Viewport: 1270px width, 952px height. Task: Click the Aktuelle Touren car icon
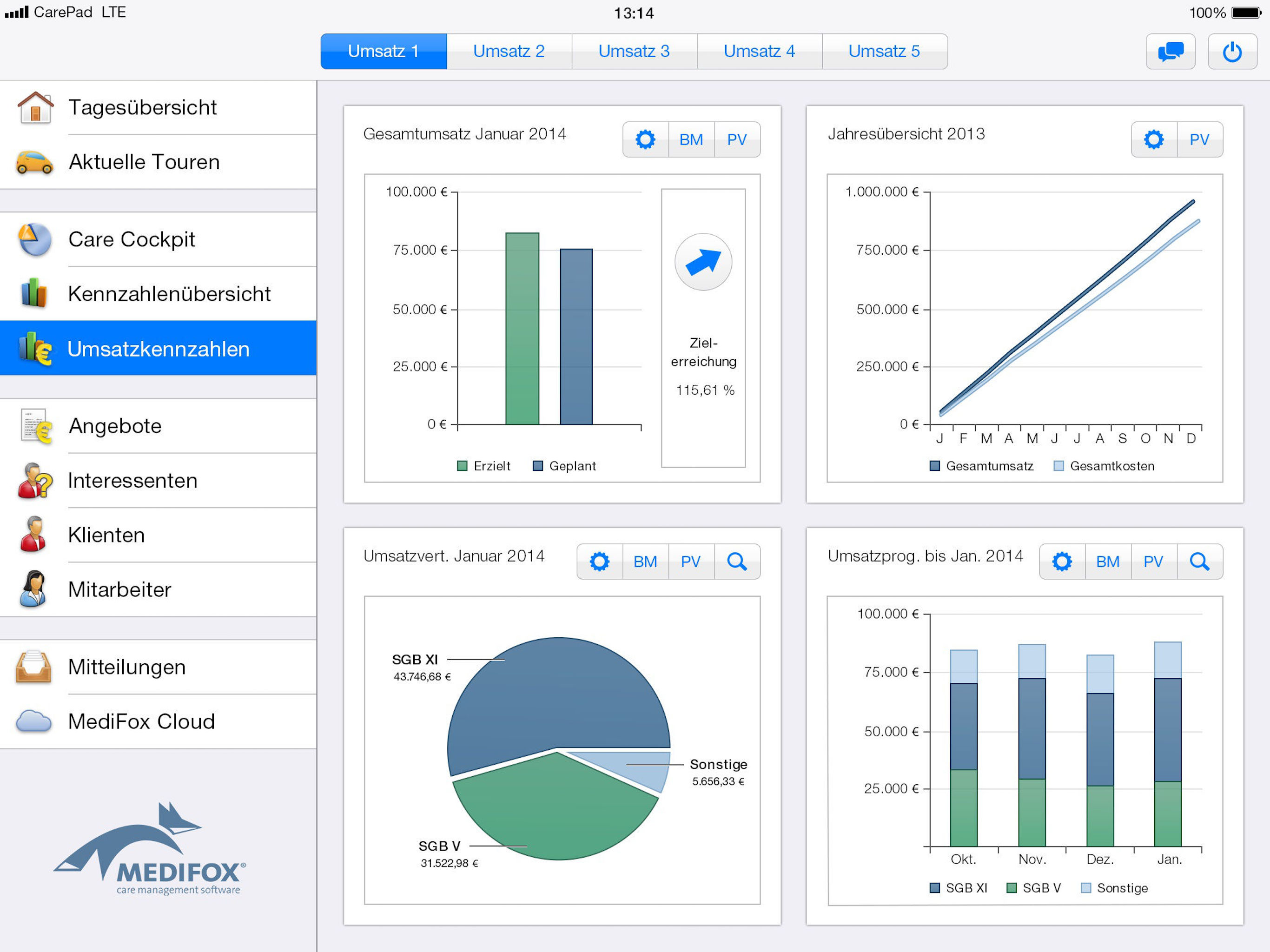(x=34, y=162)
